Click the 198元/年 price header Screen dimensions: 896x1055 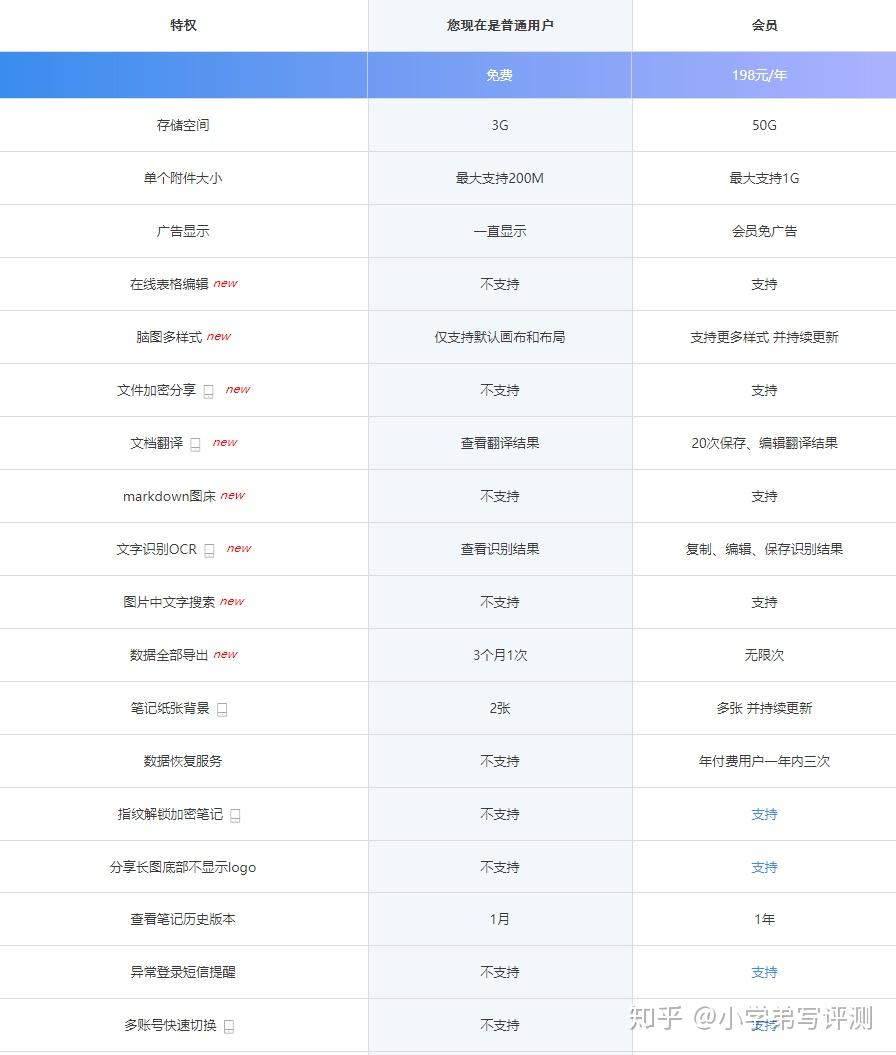[764, 74]
